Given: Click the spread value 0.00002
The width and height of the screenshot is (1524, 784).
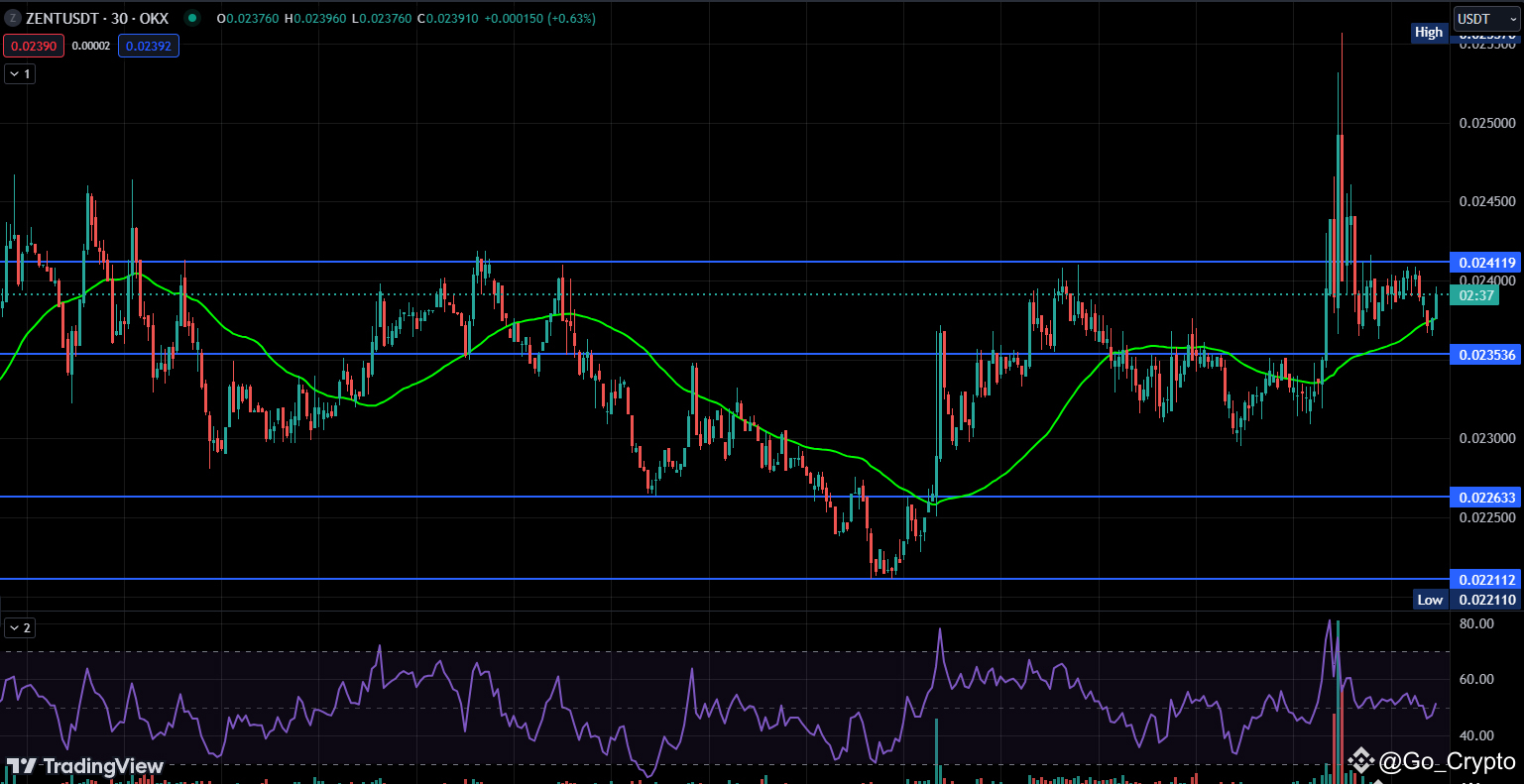Looking at the screenshot, I should 92,45.
